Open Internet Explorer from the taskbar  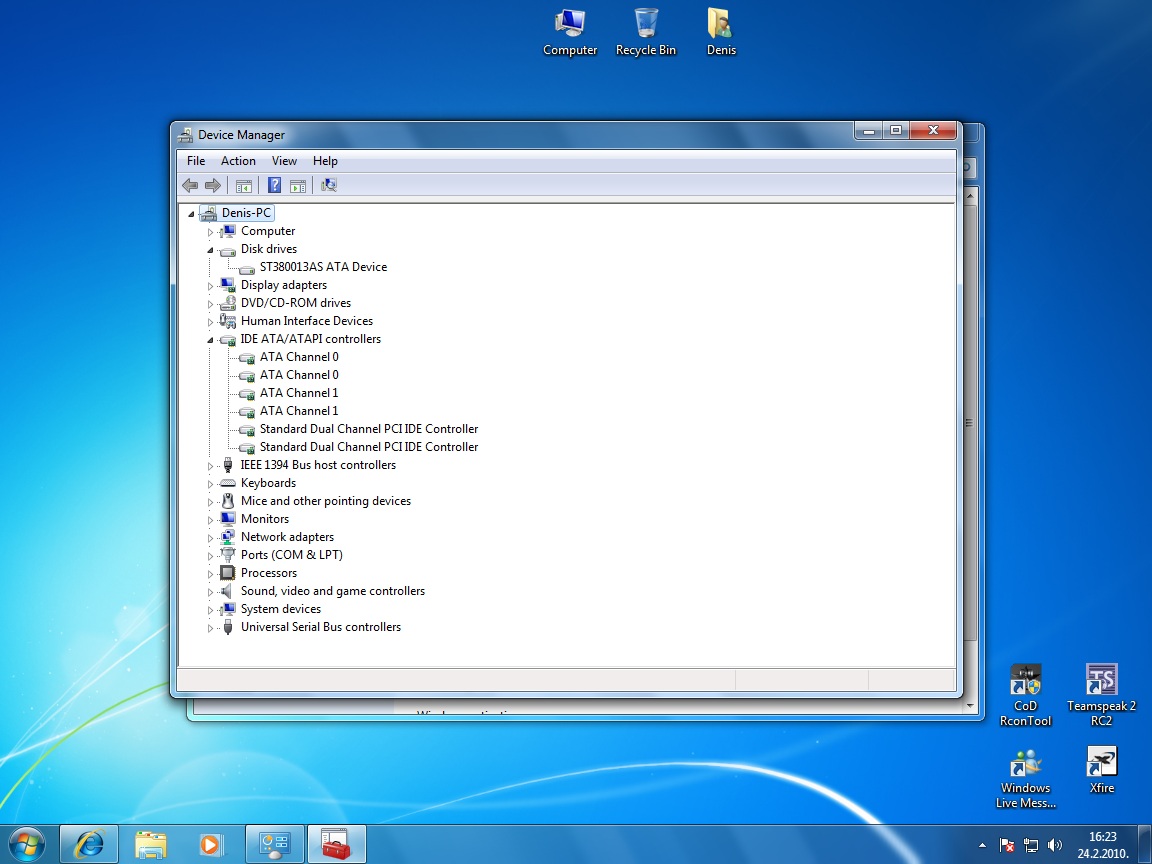click(x=89, y=844)
